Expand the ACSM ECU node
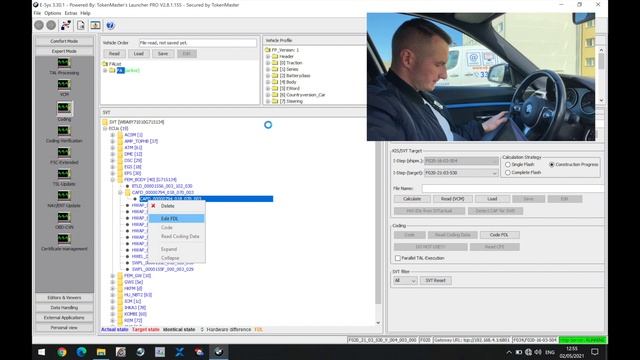 coord(113,135)
